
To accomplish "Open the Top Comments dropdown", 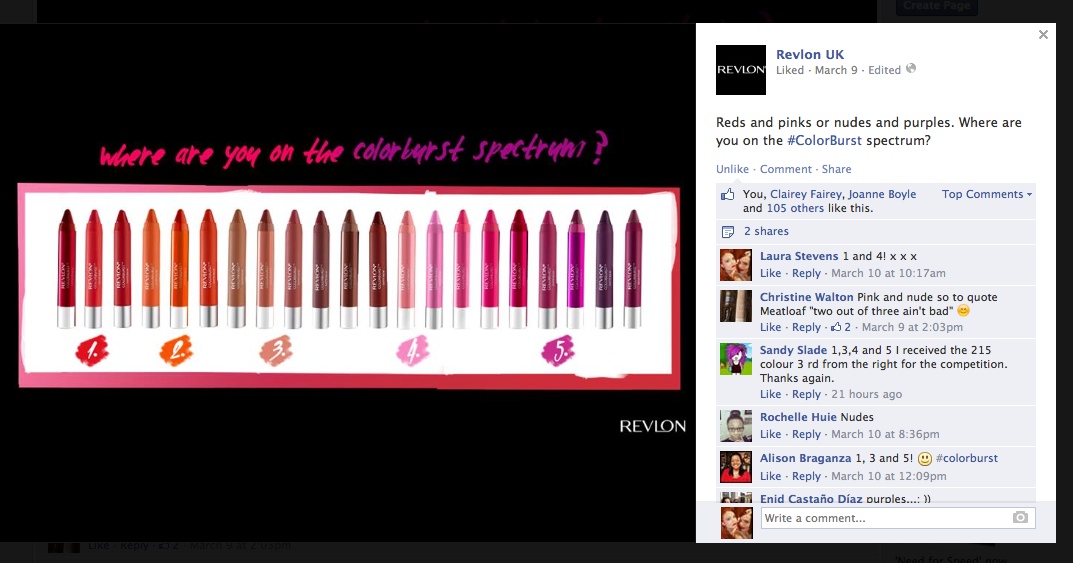I will (x=987, y=194).
